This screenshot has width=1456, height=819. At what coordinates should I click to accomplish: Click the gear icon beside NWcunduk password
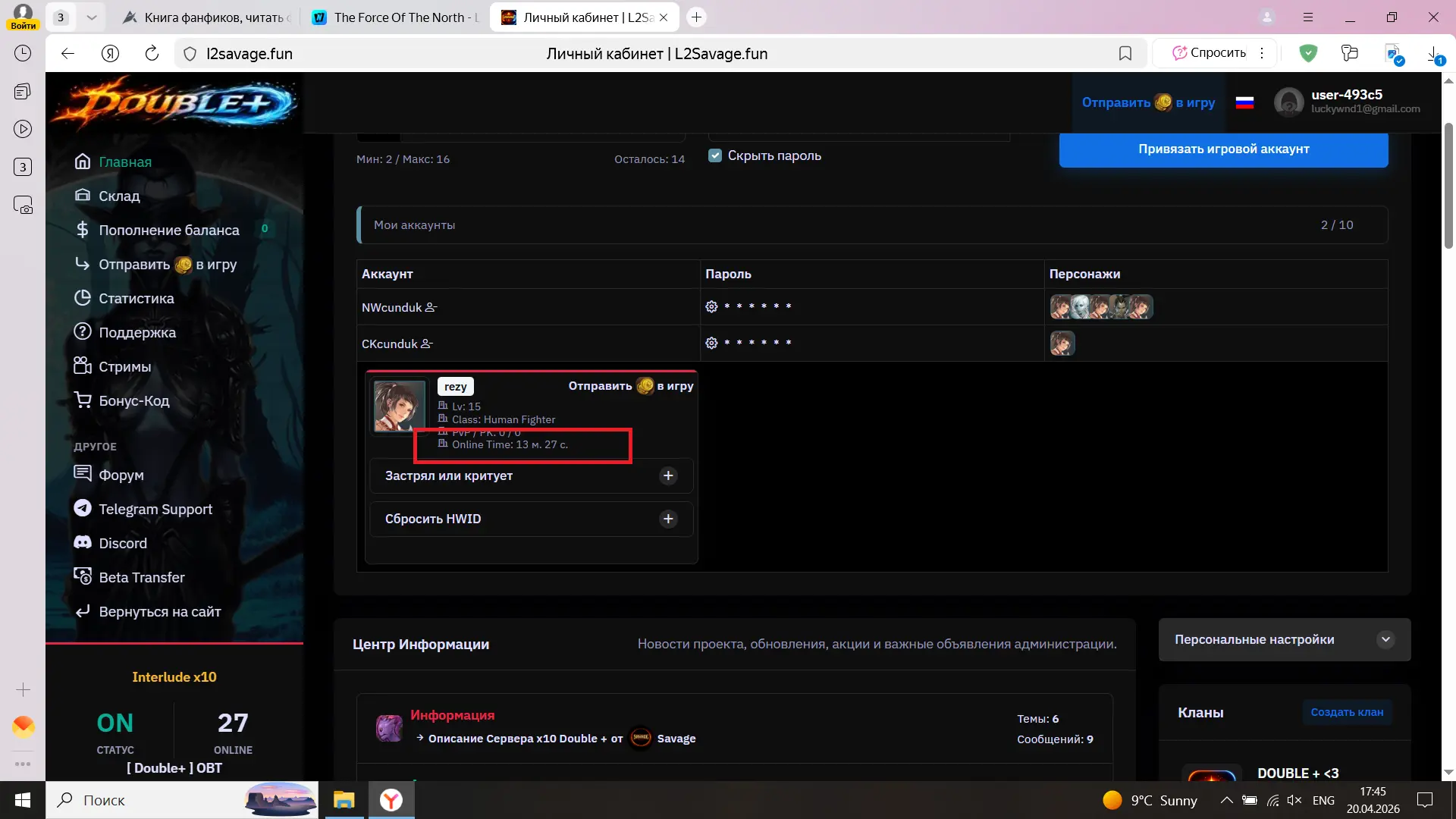click(711, 306)
